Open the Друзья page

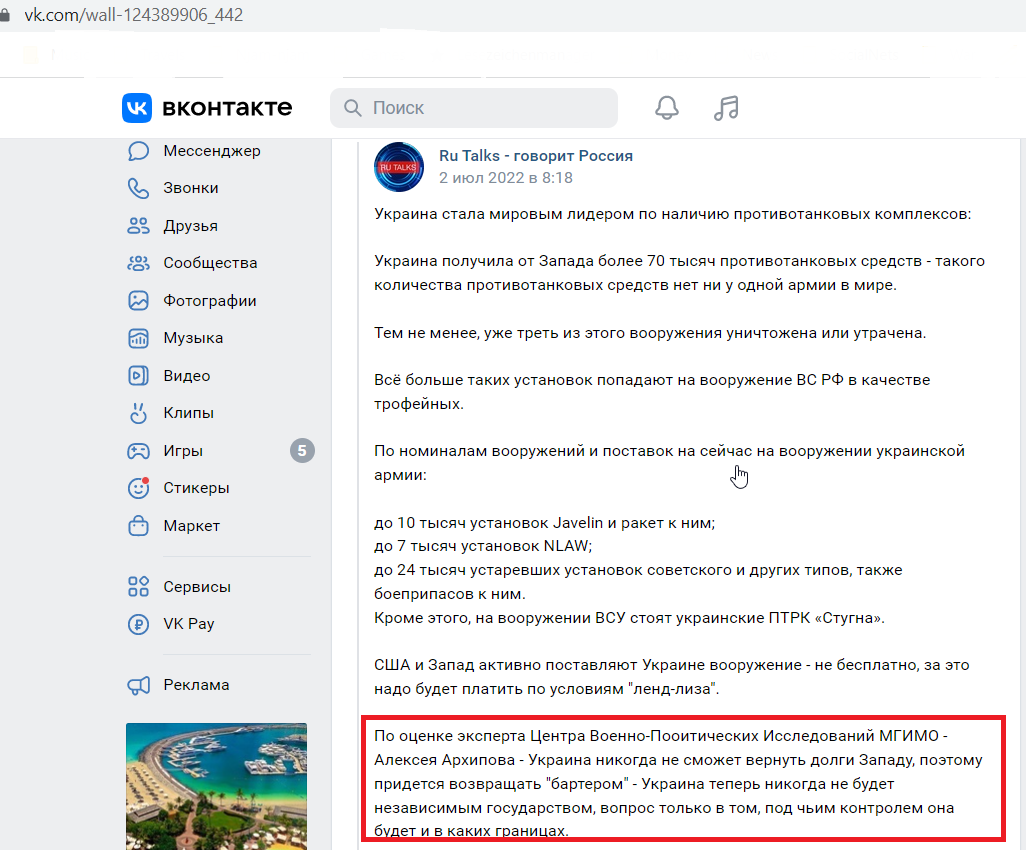pyautogui.click(x=190, y=226)
